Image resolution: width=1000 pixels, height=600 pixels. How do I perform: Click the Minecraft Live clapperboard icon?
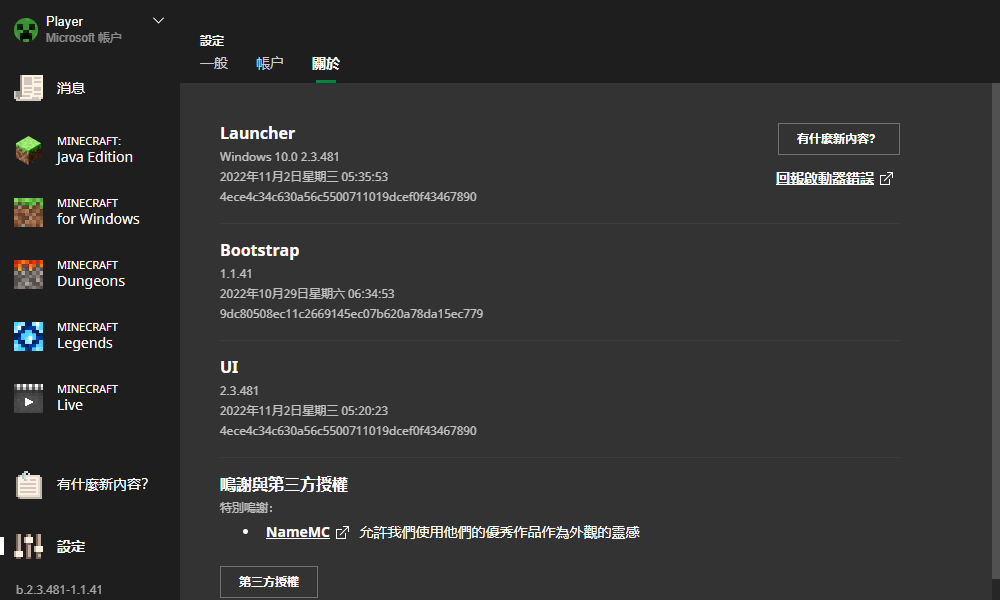(x=29, y=398)
